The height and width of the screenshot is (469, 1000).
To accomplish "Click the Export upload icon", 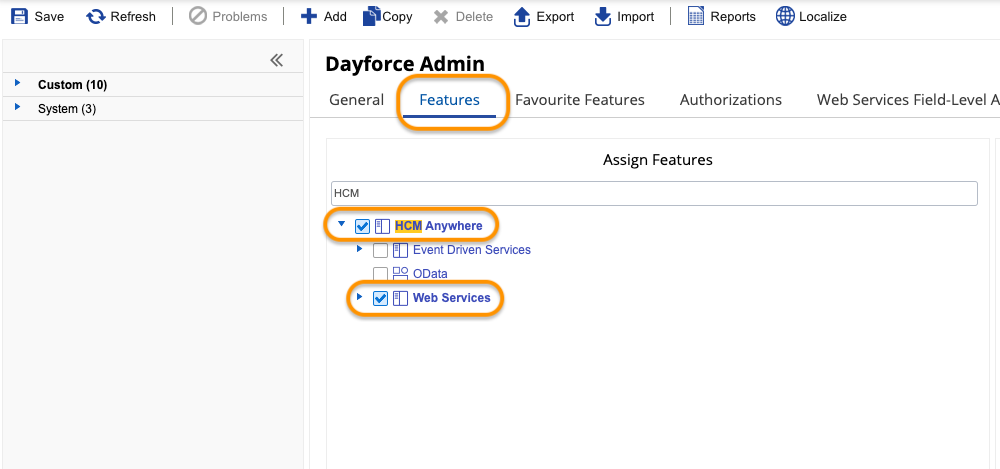I will (x=522, y=17).
